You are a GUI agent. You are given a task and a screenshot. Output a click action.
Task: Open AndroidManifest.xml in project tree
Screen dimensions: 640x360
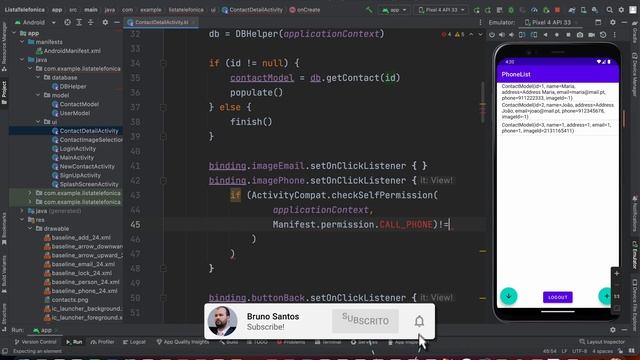(x=68, y=51)
